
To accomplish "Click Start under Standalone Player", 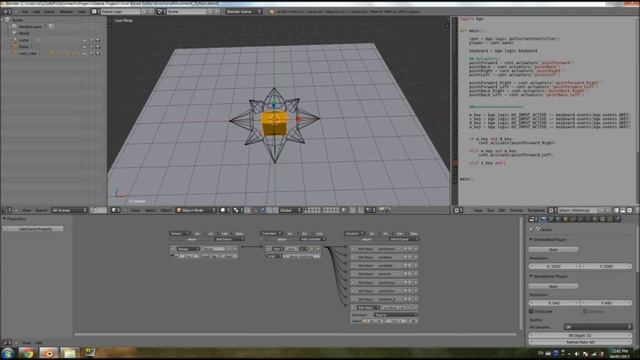I will 553,286.
